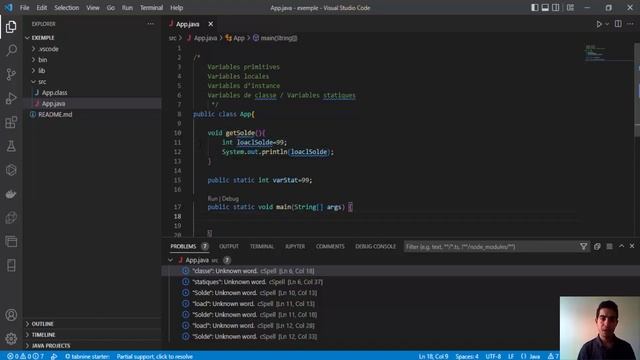The image size is (640, 360).
Task: Open the Testing flask view
Action: tap(11, 146)
